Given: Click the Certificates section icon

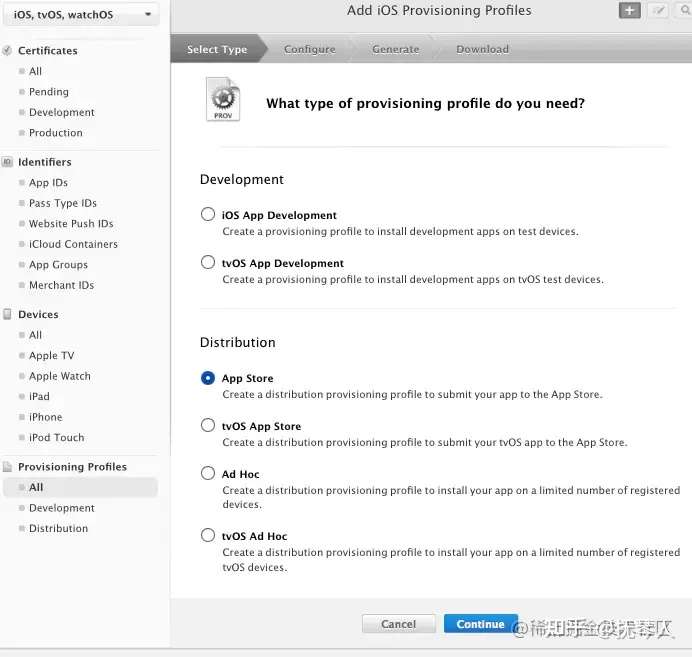Looking at the screenshot, I should point(8,50).
